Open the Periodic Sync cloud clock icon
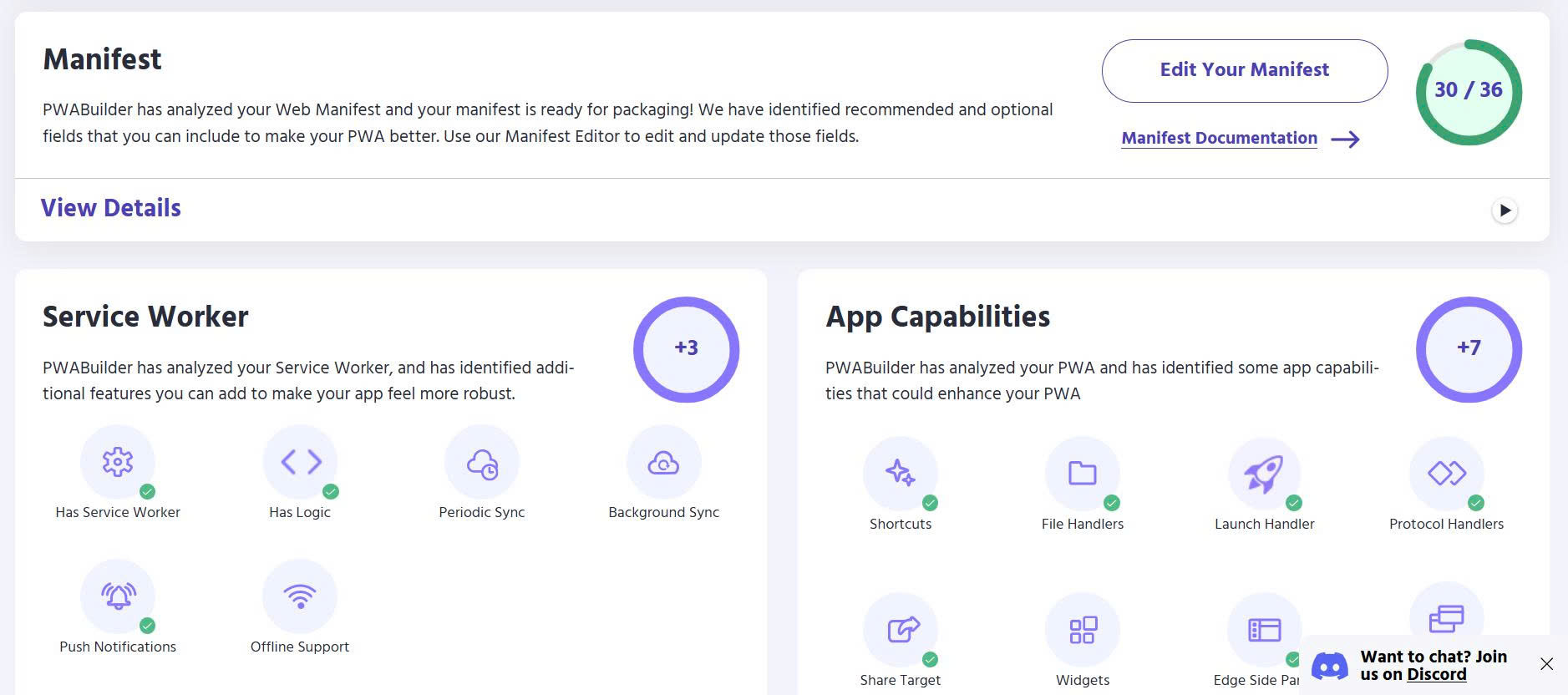Image resolution: width=1568 pixels, height=695 pixels. (x=482, y=462)
